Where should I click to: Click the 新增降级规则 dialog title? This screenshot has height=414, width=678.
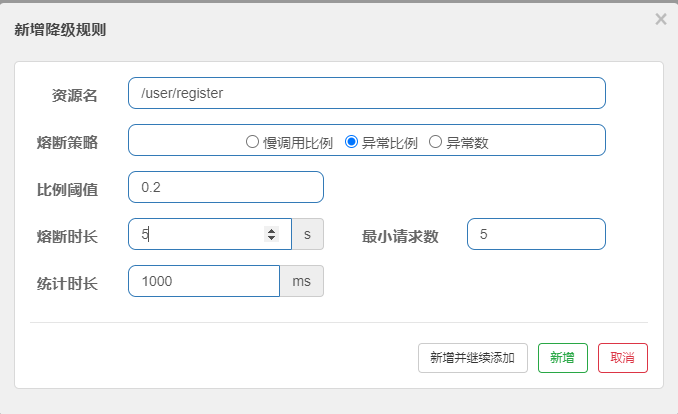pos(60,30)
